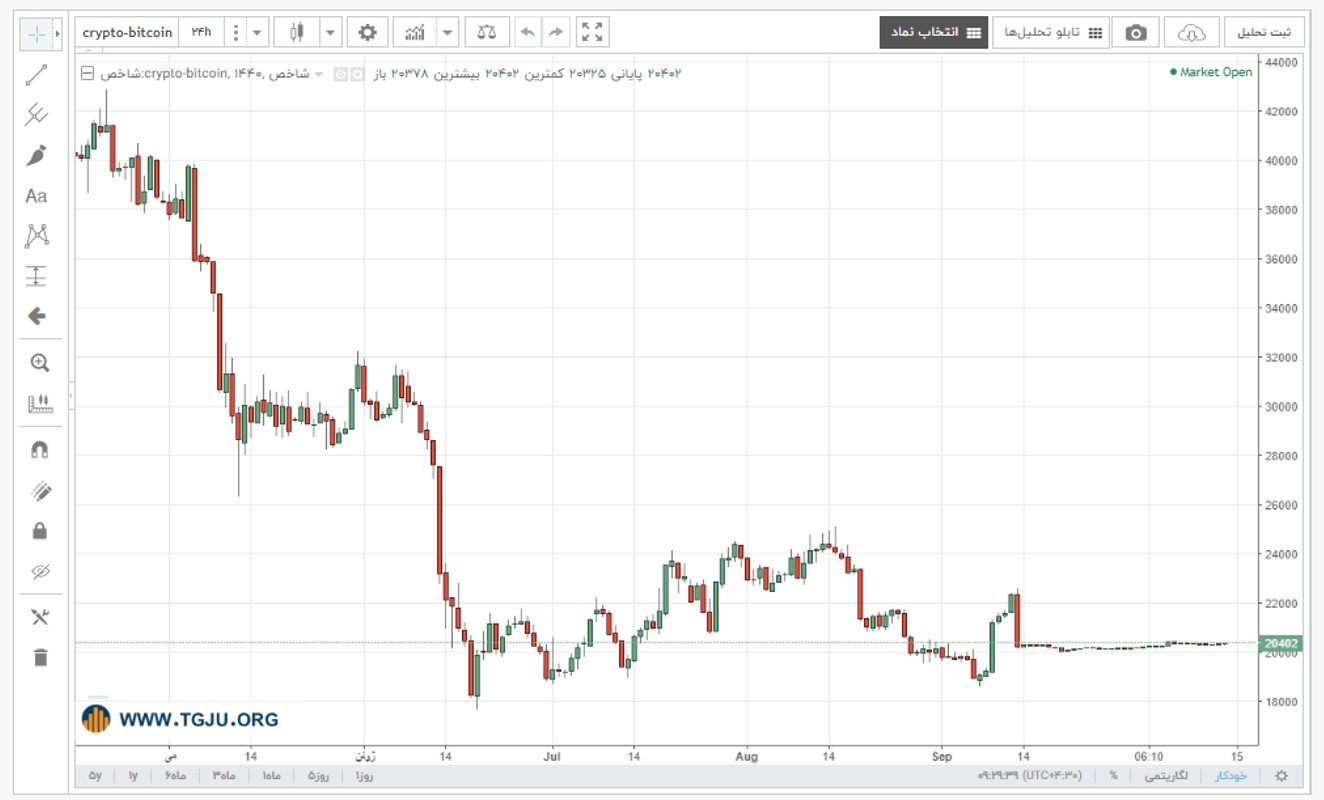The height and width of the screenshot is (800, 1324).
Task: Toggle auto scale (خودکار)
Action: point(1231,776)
